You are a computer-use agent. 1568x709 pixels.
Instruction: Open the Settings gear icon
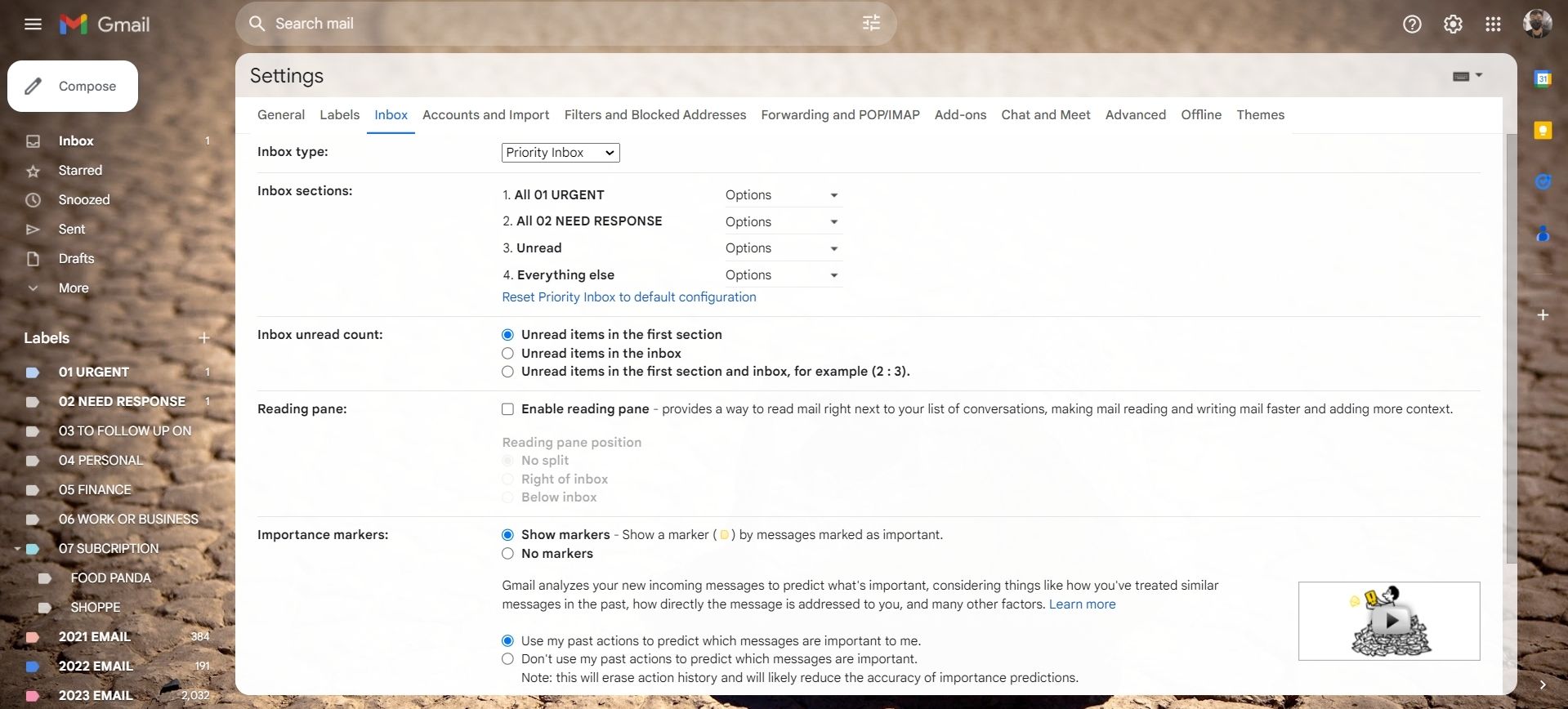point(1453,25)
